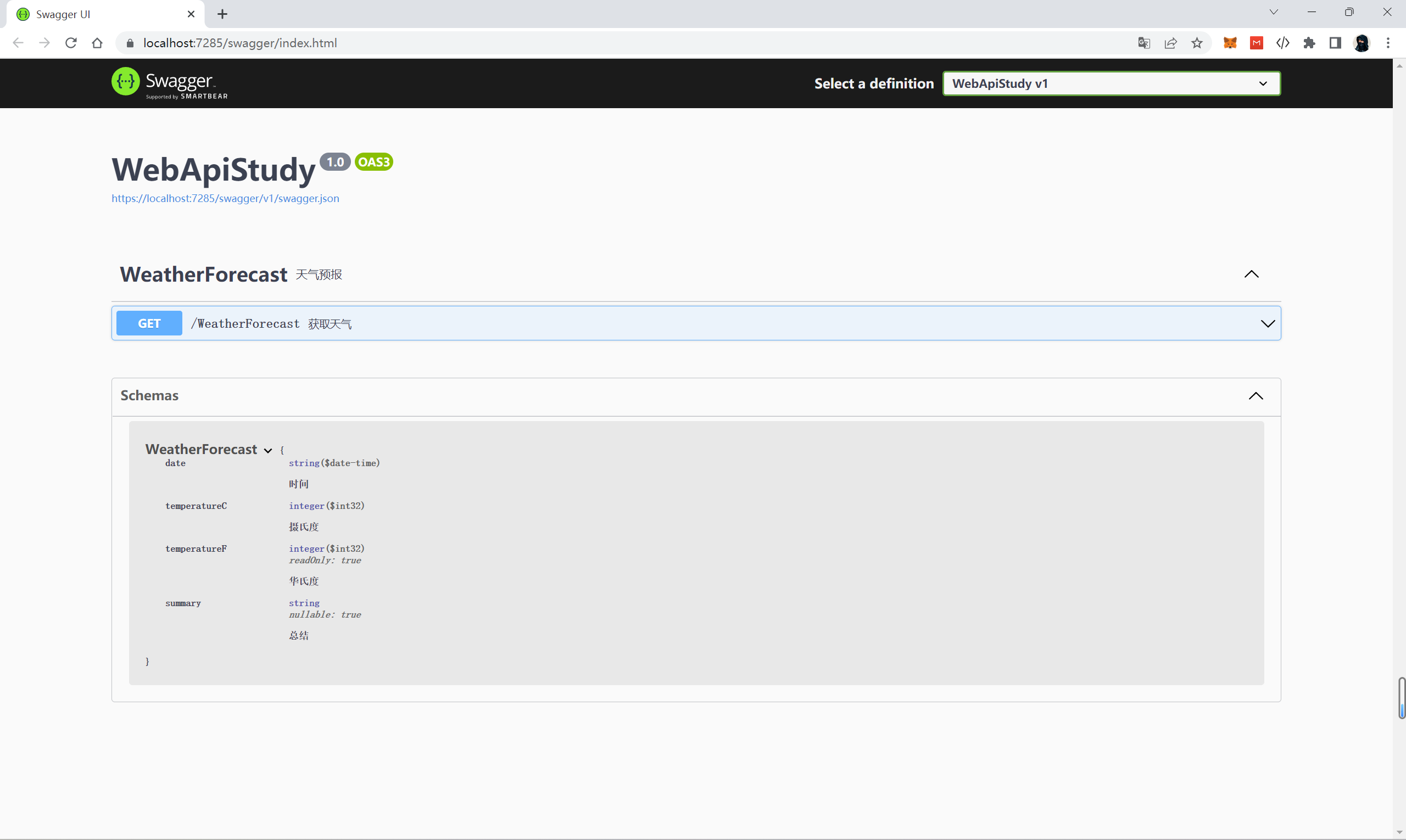
Task: Collapse the WeatherForecast tag section
Action: [1252, 275]
